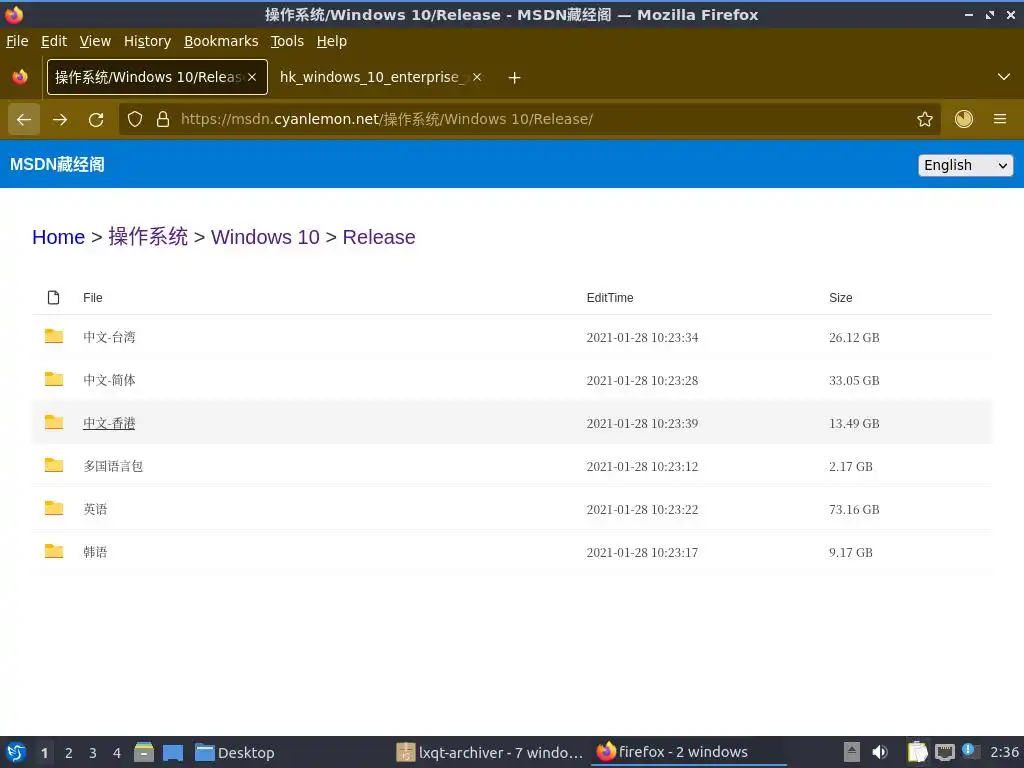Open the file manager taskbar icon
This screenshot has height=768, width=1024.
144,752
